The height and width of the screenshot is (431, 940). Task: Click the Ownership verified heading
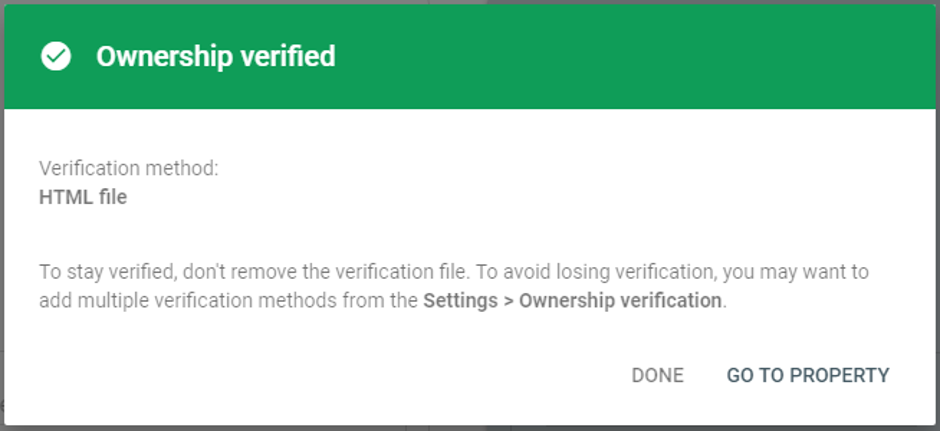215,56
